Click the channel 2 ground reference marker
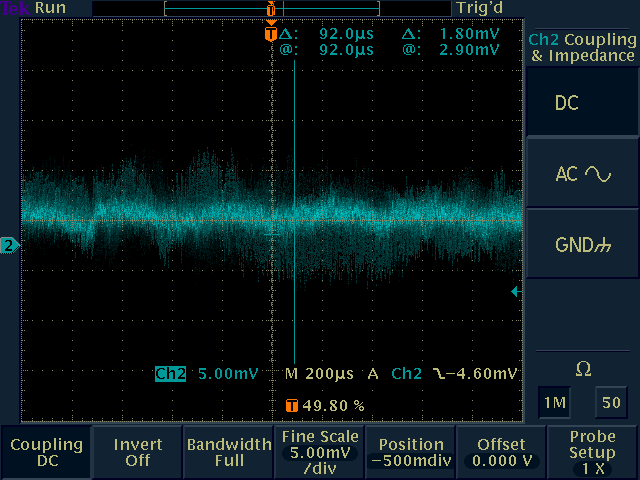The width and height of the screenshot is (640, 480). coord(10,246)
